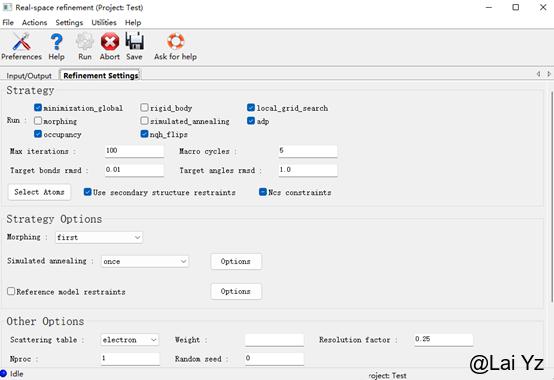Click the Target angles rmsd field
This screenshot has height=380, width=554.
[307, 170]
